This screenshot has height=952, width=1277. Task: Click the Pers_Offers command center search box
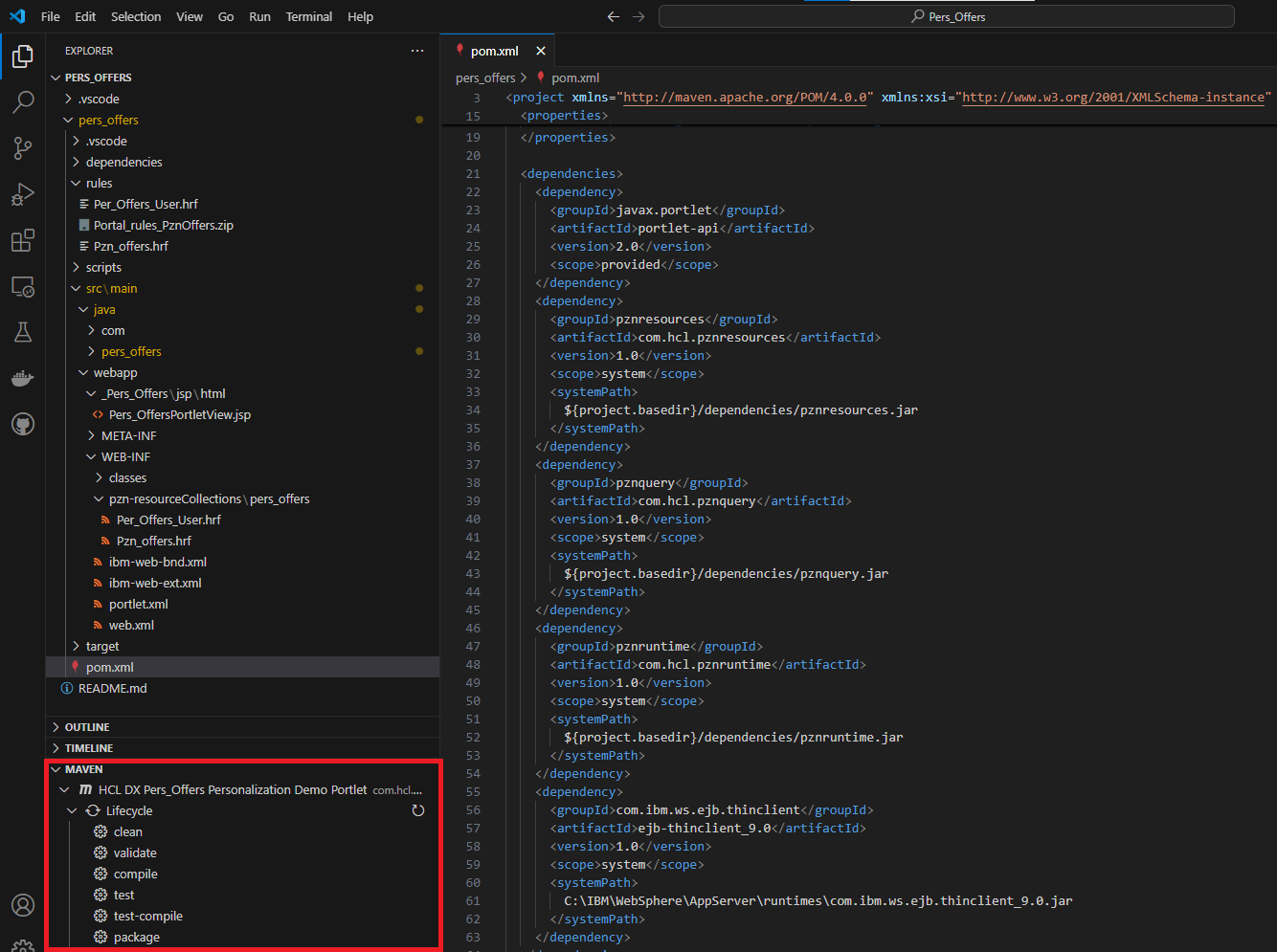point(946,16)
